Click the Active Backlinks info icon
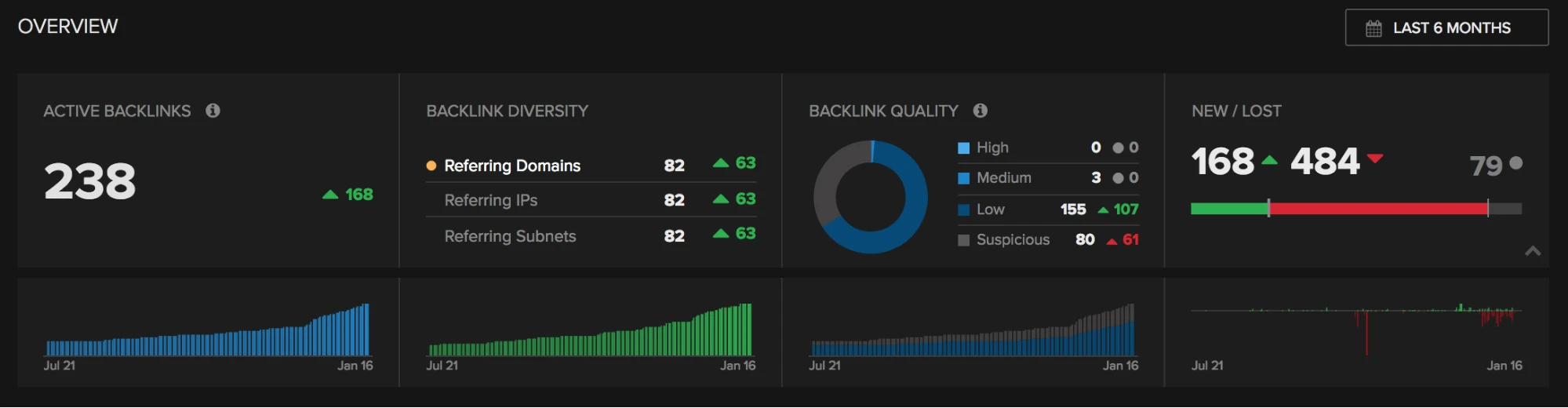Screen dimensions: 1568x408 point(213,111)
